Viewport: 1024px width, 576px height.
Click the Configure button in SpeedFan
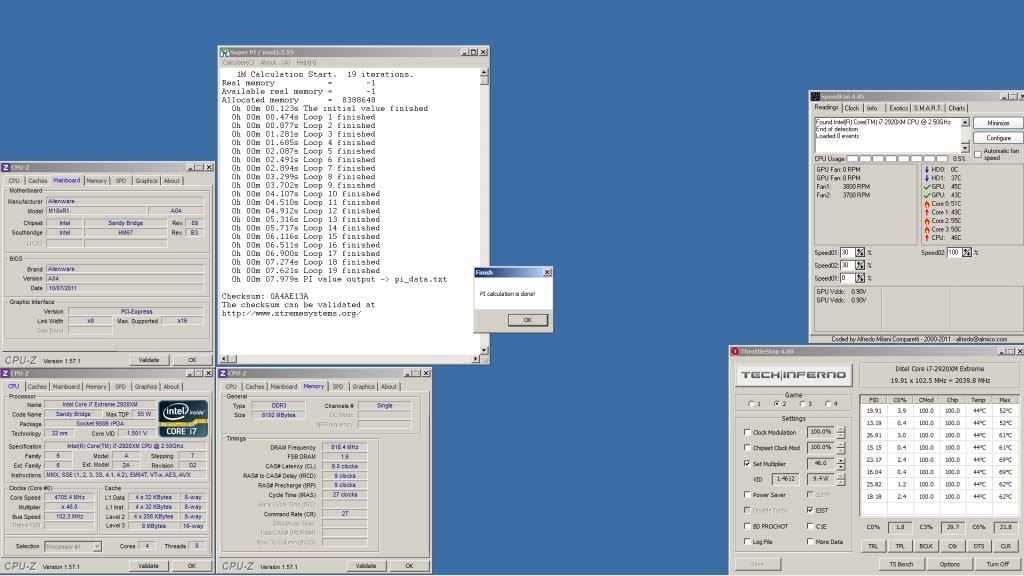(x=999, y=138)
